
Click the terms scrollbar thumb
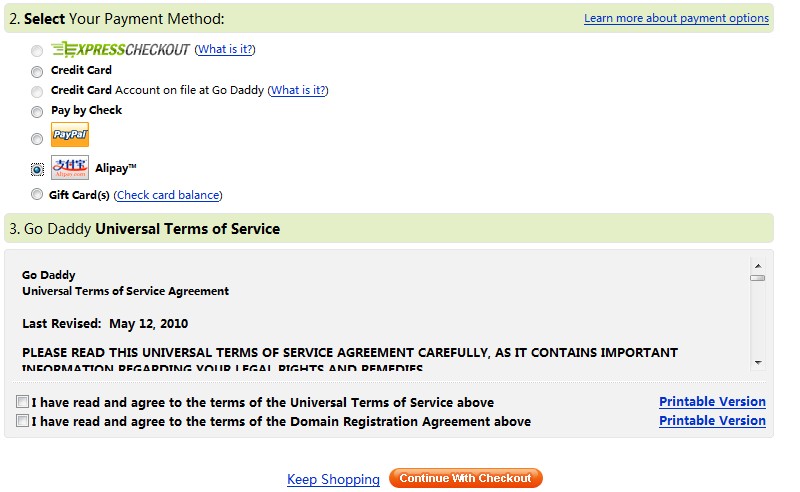[758, 278]
